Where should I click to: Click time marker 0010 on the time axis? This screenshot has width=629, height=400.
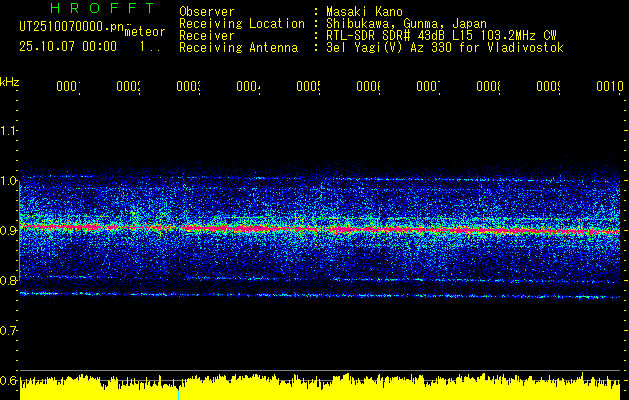point(610,86)
